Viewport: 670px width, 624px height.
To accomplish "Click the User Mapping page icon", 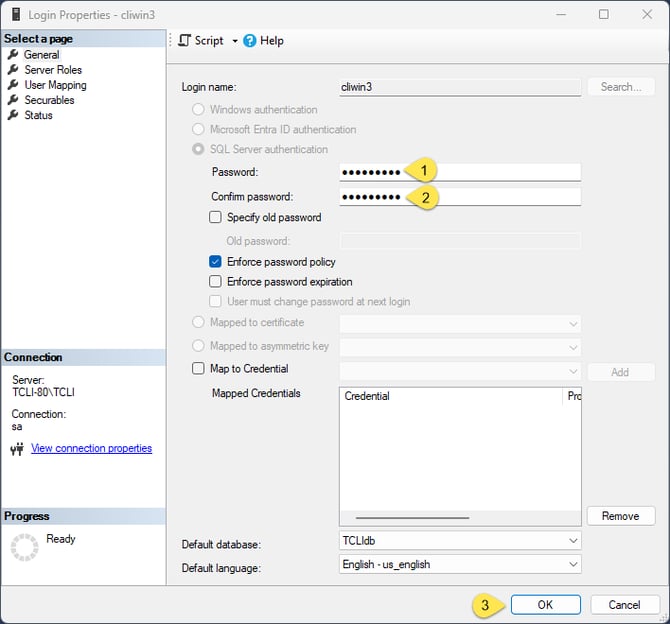I will (x=13, y=85).
